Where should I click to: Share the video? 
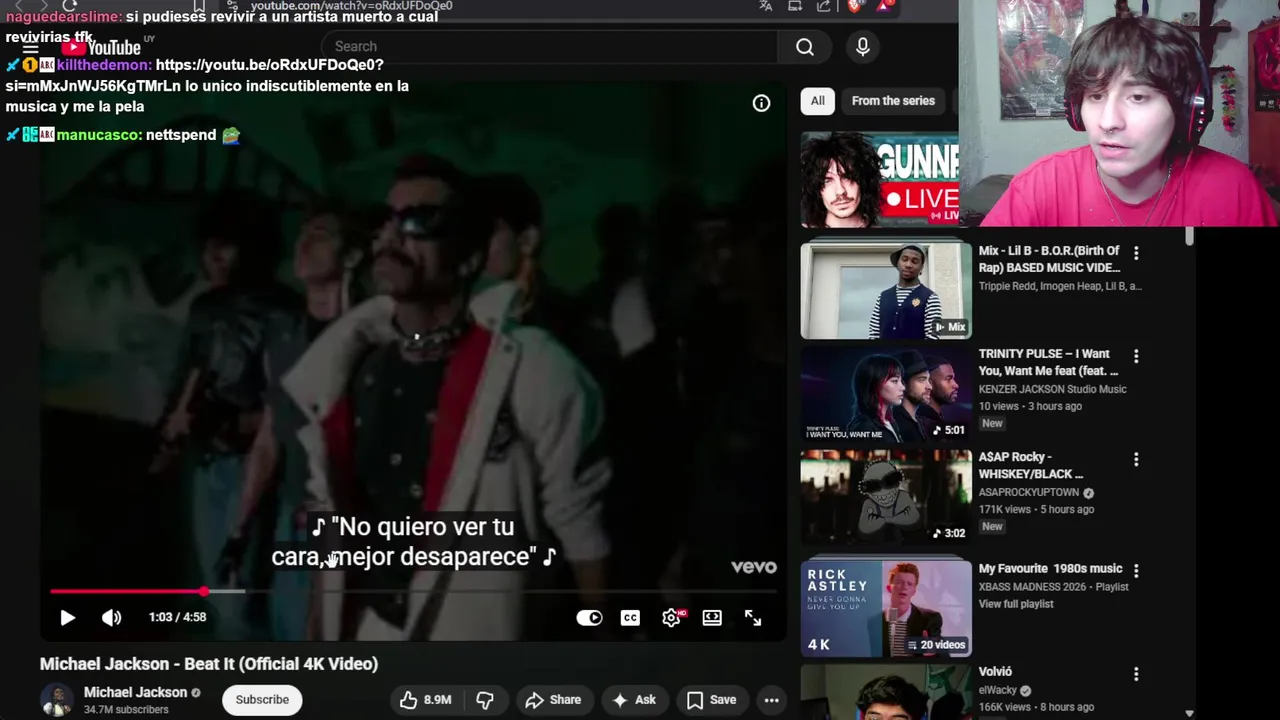[x=553, y=700]
